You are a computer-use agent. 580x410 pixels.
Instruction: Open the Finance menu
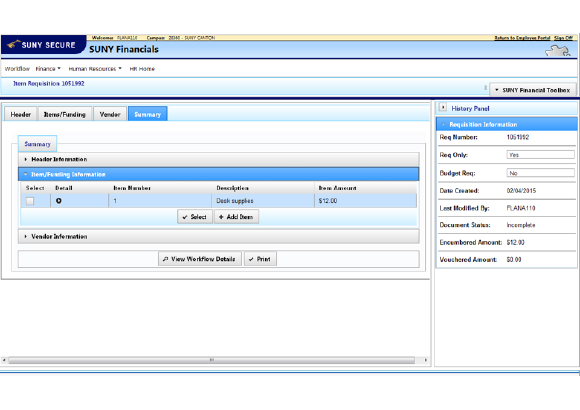point(48,69)
